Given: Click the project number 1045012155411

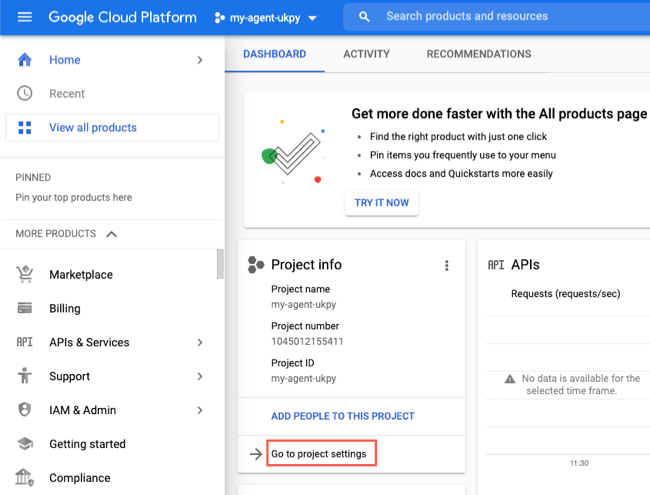Looking at the screenshot, I should click(x=307, y=342).
